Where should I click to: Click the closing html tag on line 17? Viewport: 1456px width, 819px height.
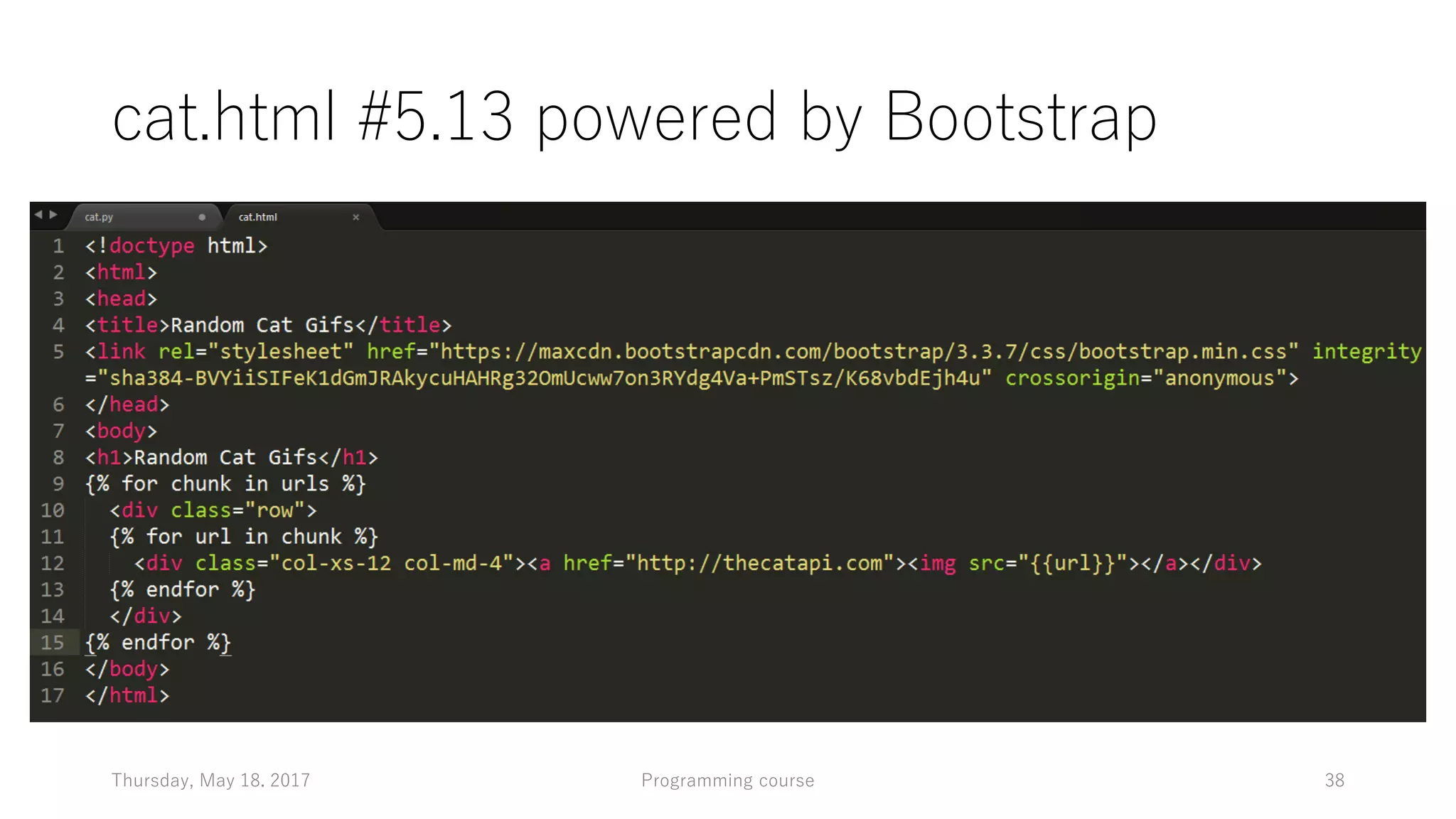(x=127, y=696)
